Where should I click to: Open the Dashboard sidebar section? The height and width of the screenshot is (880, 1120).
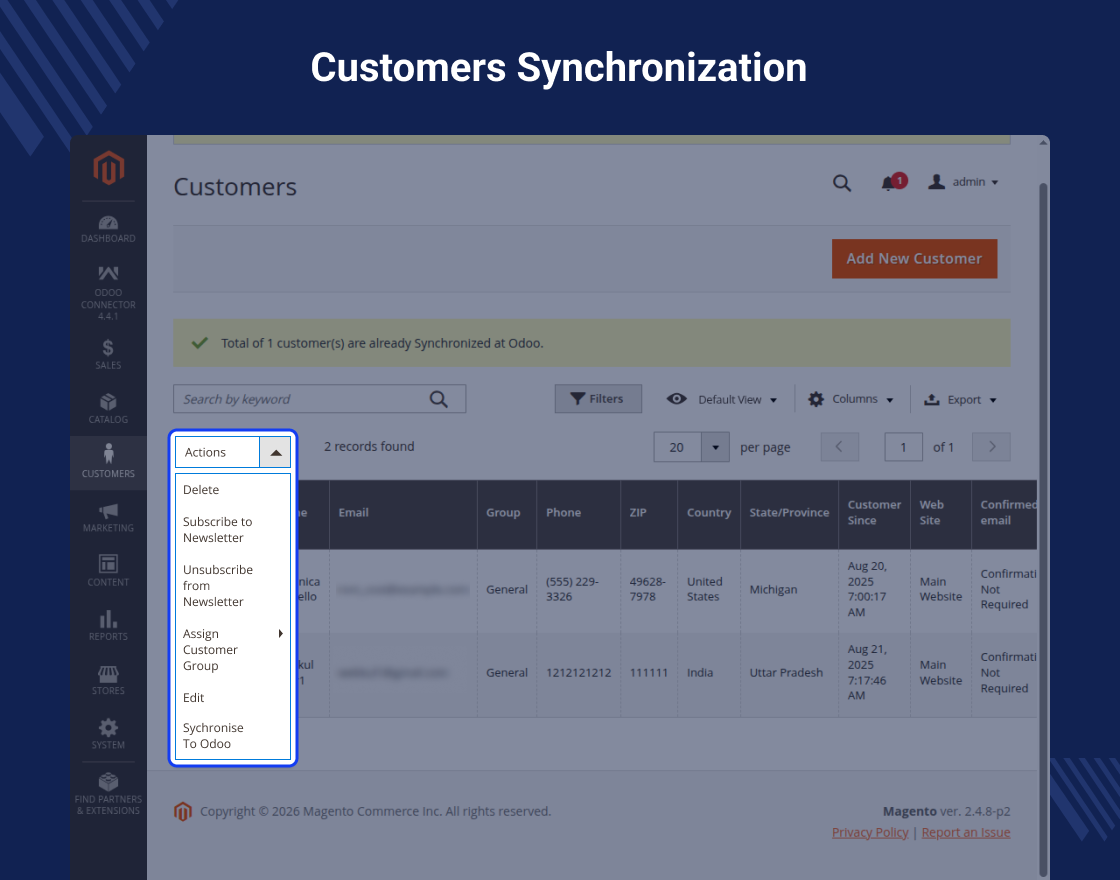(x=109, y=229)
